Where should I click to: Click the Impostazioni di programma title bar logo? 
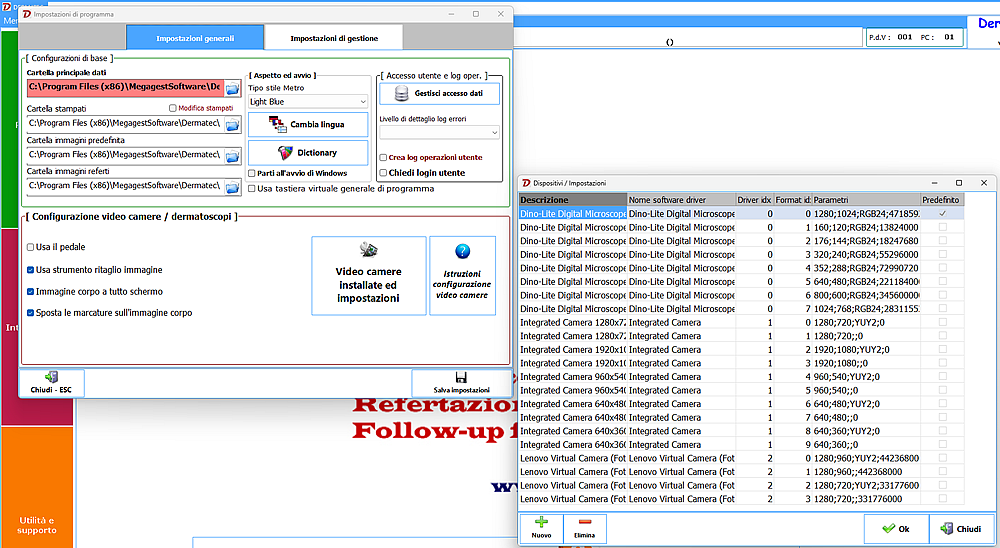point(27,14)
